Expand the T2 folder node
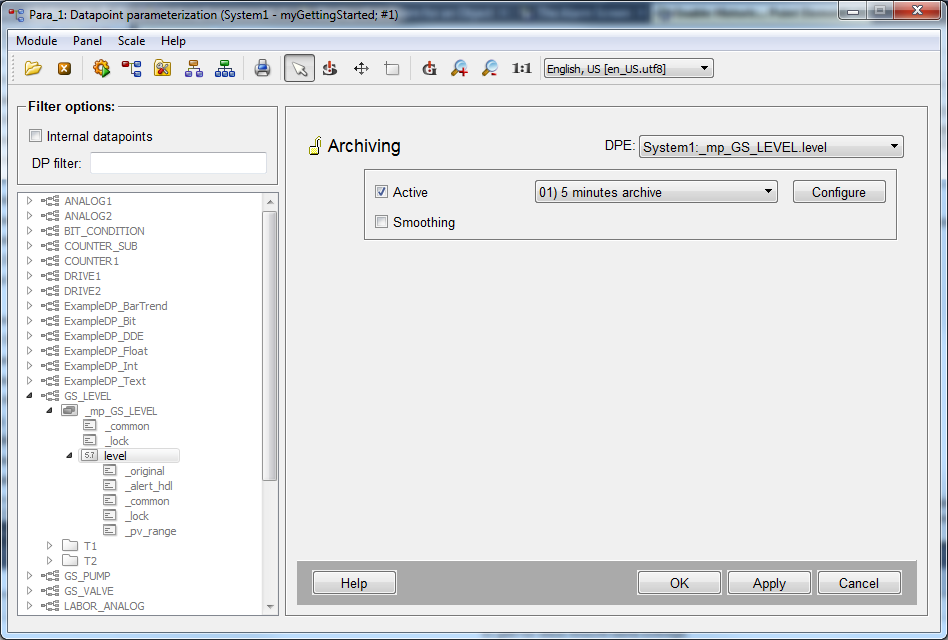Image resolution: width=948 pixels, height=640 pixels. 50,560
